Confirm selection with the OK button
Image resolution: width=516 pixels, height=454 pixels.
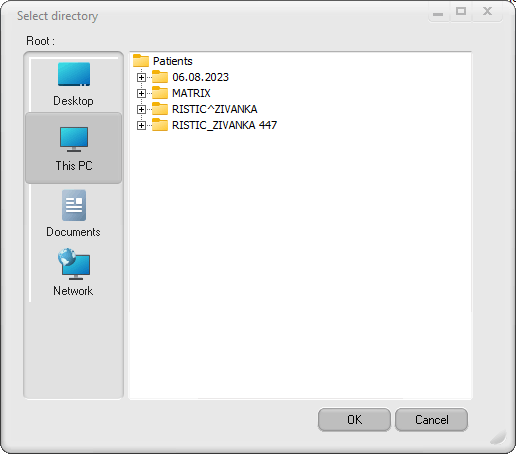354,420
